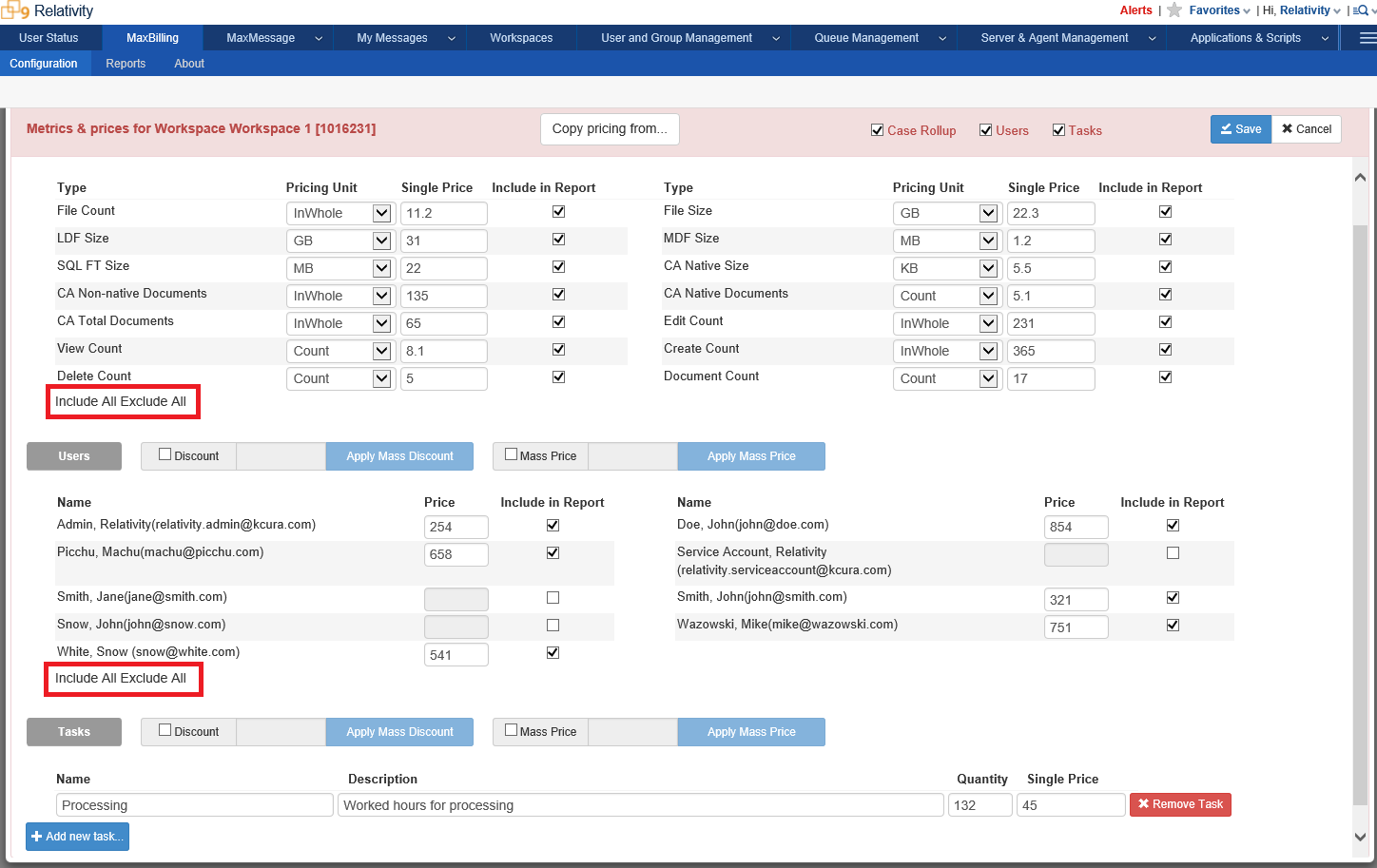Click Remove Task for Processing
Image resolution: width=1377 pixels, height=868 pixels.
[x=1180, y=804]
